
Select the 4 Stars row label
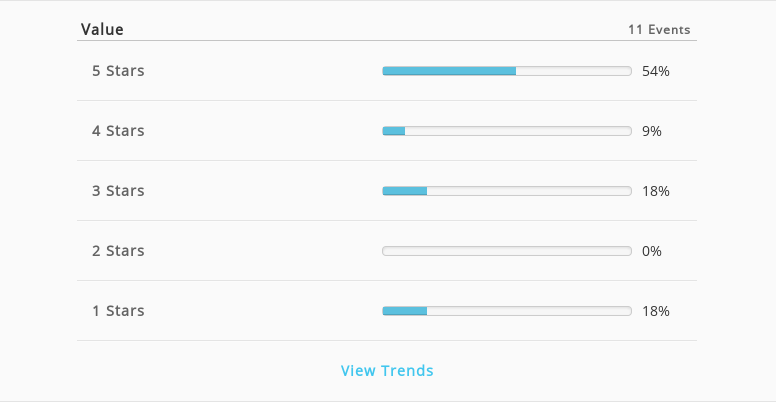pos(118,131)
